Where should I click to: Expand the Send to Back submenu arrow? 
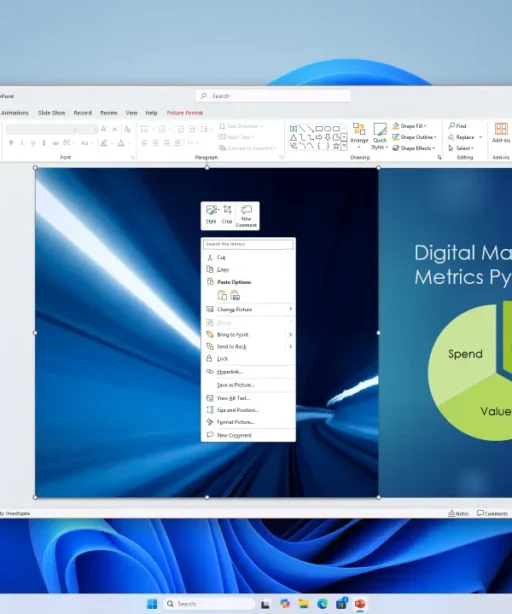point(290,347)
